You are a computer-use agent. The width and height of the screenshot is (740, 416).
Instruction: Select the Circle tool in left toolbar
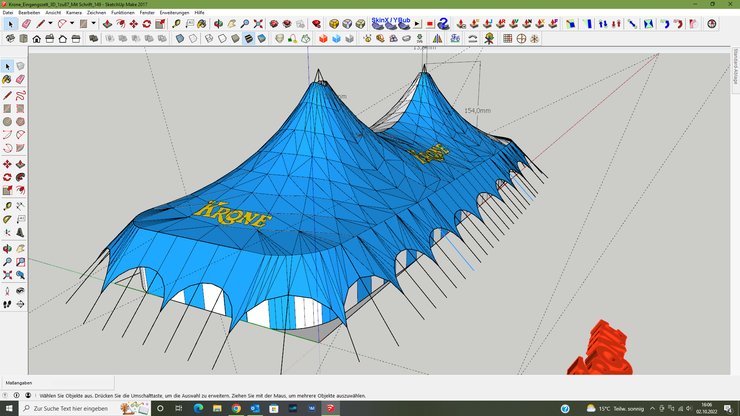point(7,122)
